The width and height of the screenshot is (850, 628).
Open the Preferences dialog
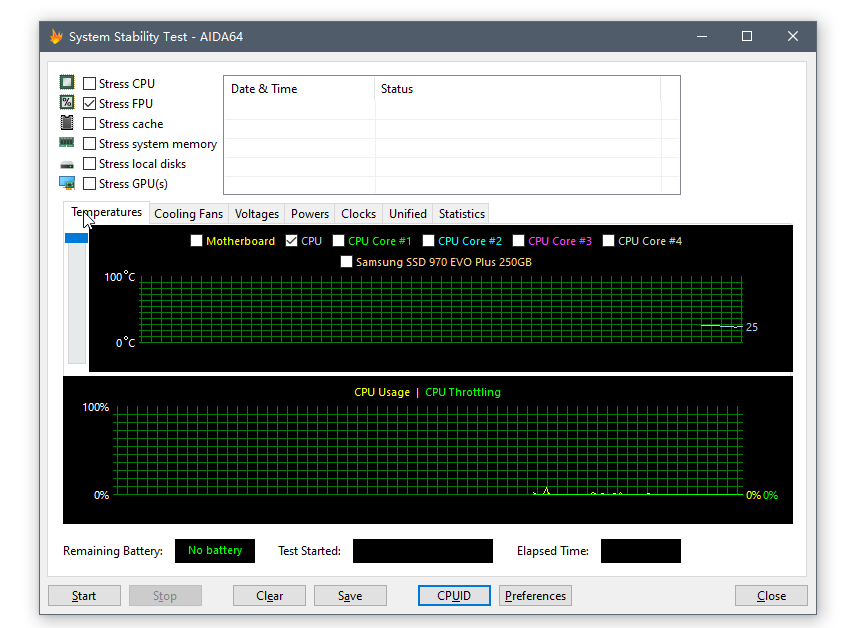[535, 595]
